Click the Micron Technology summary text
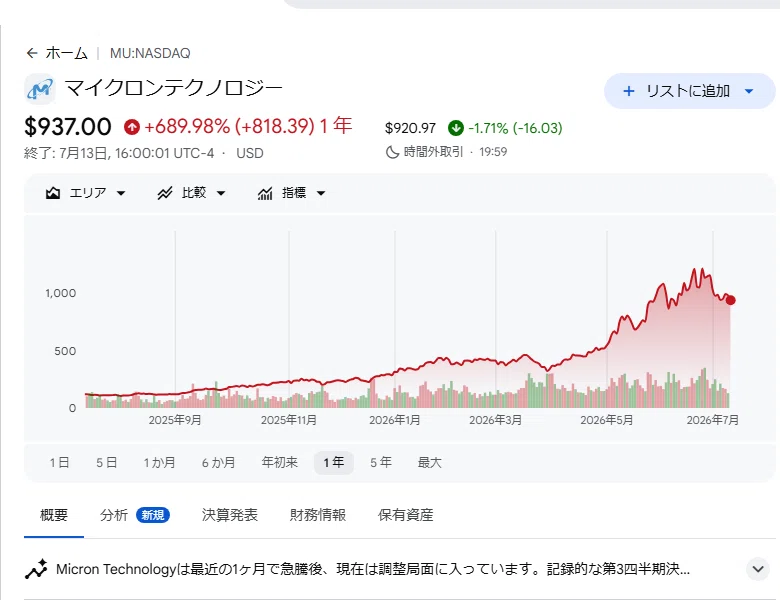 coord(373,569)
